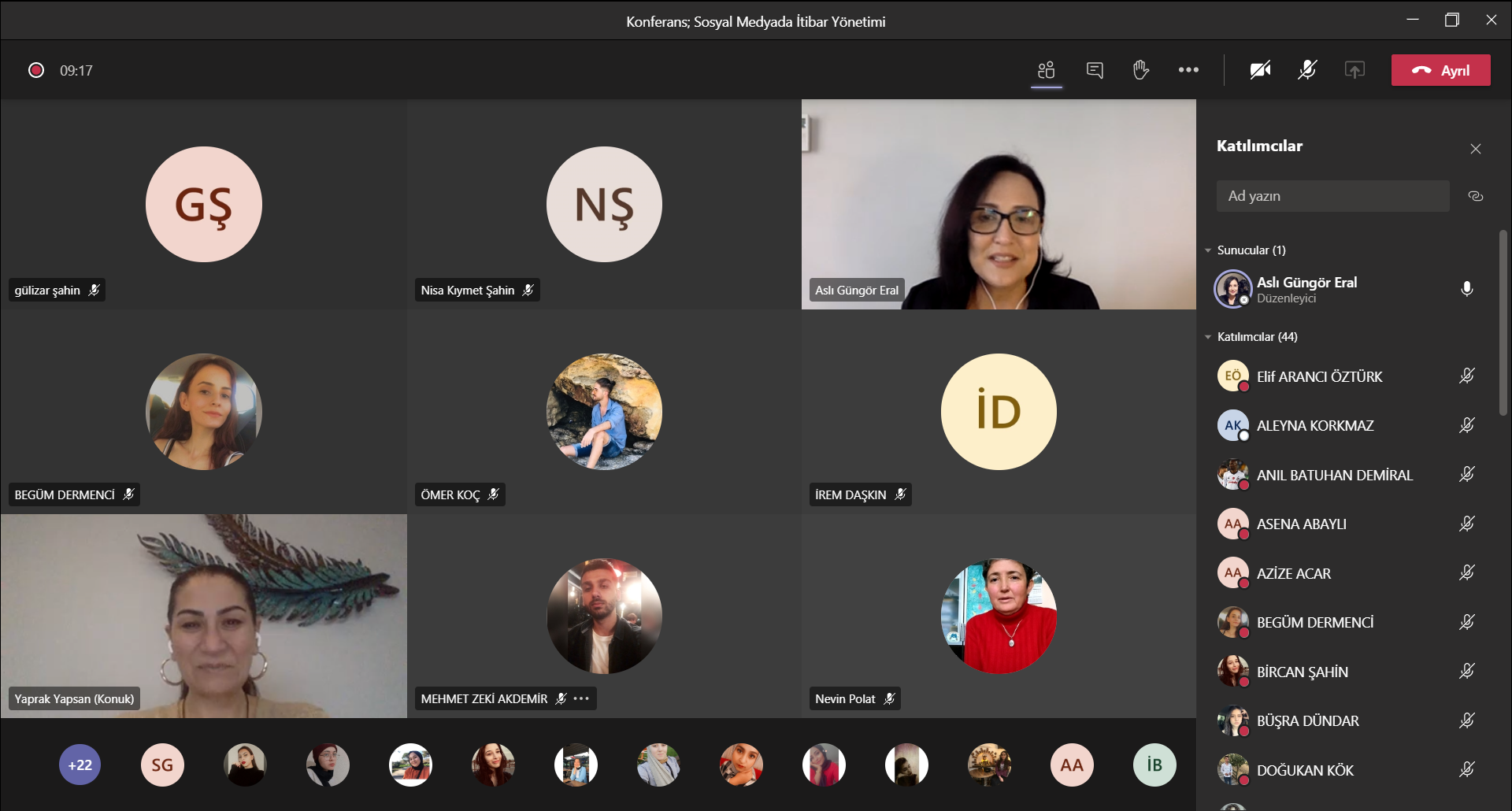The width and height of the screenshot is (1512, 811).
Task: Collapse the Katılımcılar (44) section
Action: [1208, 337]
